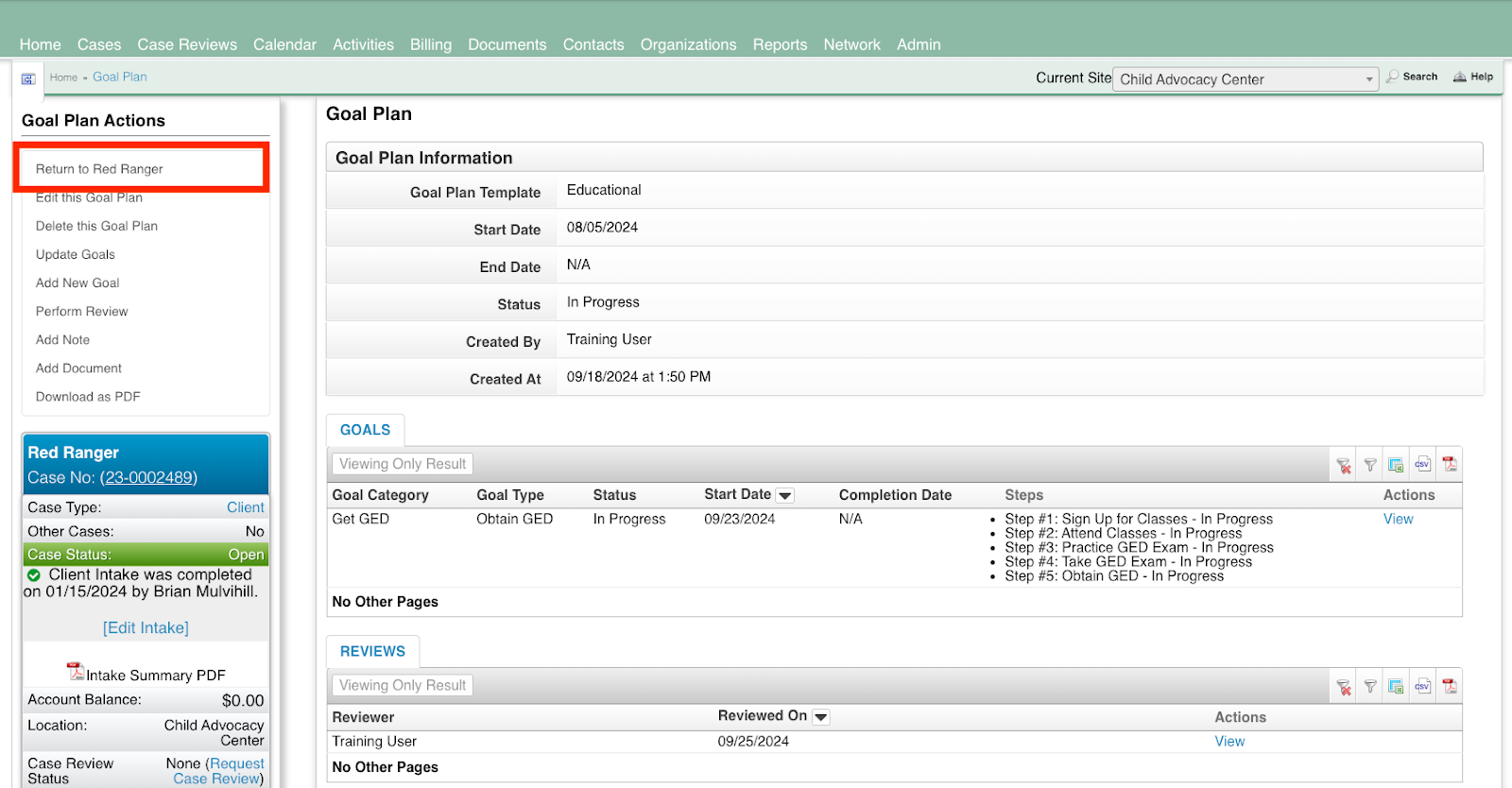Open the Calendar menu

pyautogui.click(x=284, y=44)
